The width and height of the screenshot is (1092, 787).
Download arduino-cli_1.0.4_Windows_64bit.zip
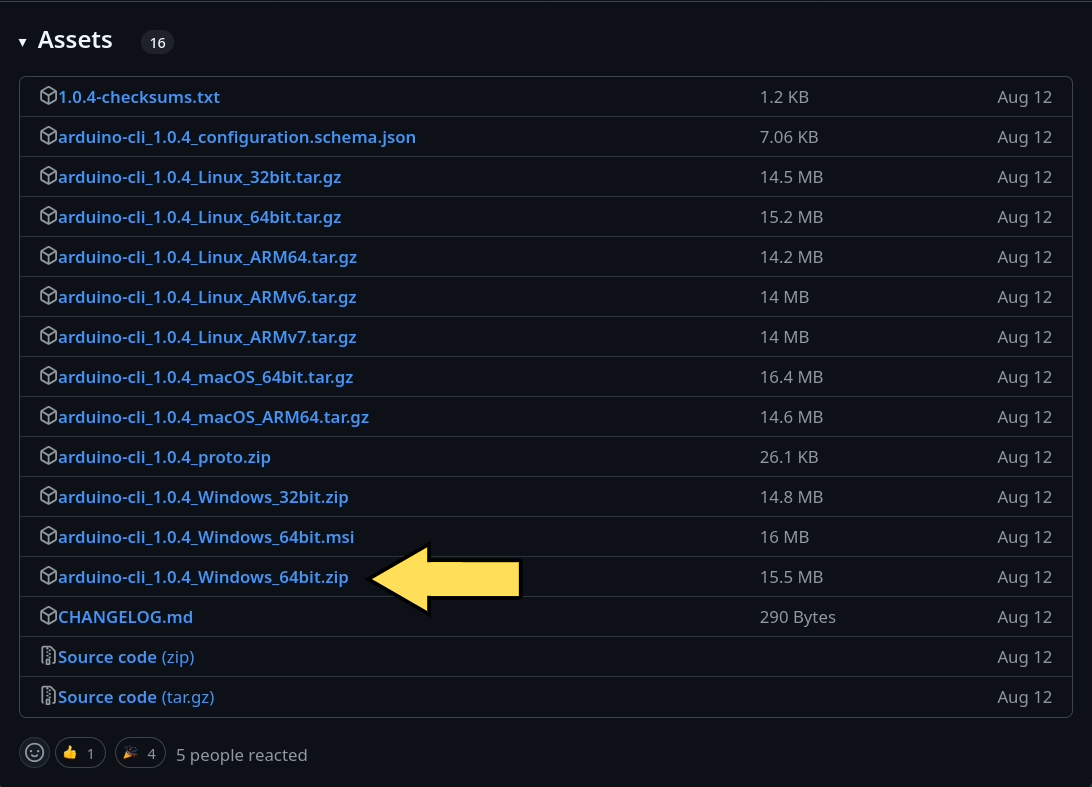tap(203, 577)
